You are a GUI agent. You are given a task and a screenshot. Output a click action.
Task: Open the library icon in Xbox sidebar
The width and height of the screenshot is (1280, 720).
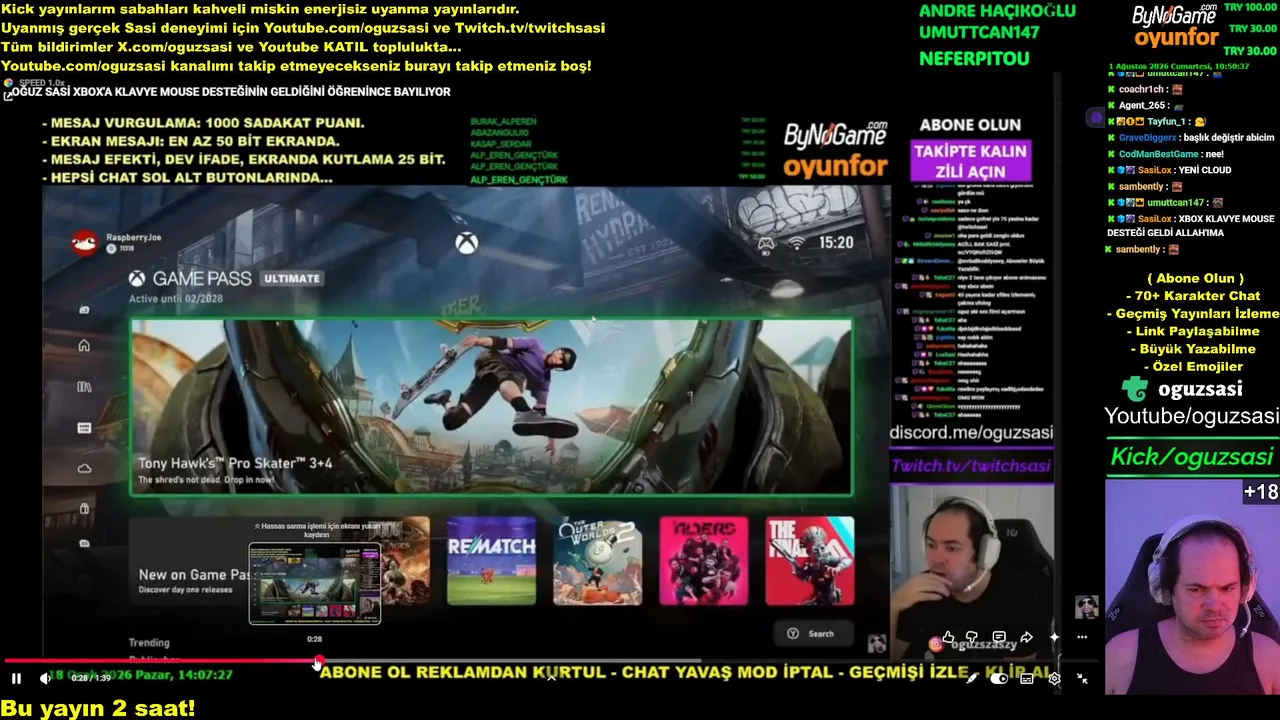84,387
